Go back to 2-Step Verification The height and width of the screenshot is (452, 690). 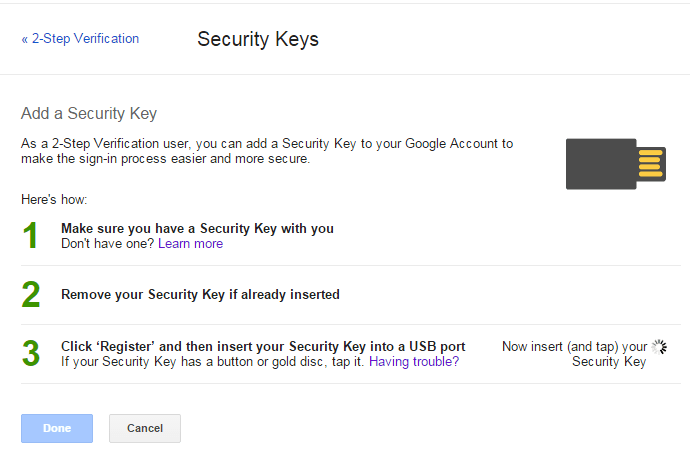[x=80, y=39]
